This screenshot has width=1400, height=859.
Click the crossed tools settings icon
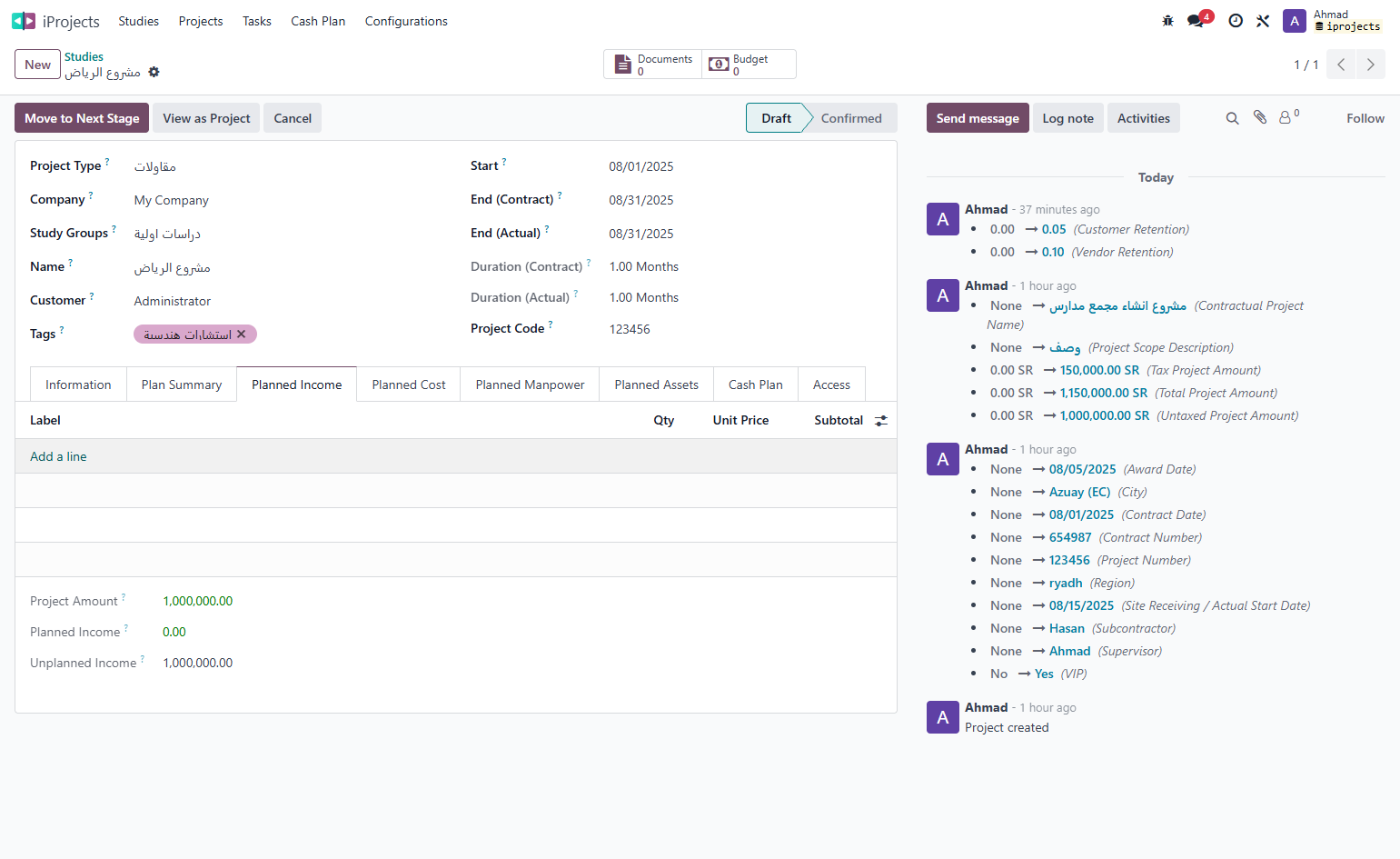tap(1263, 21)
